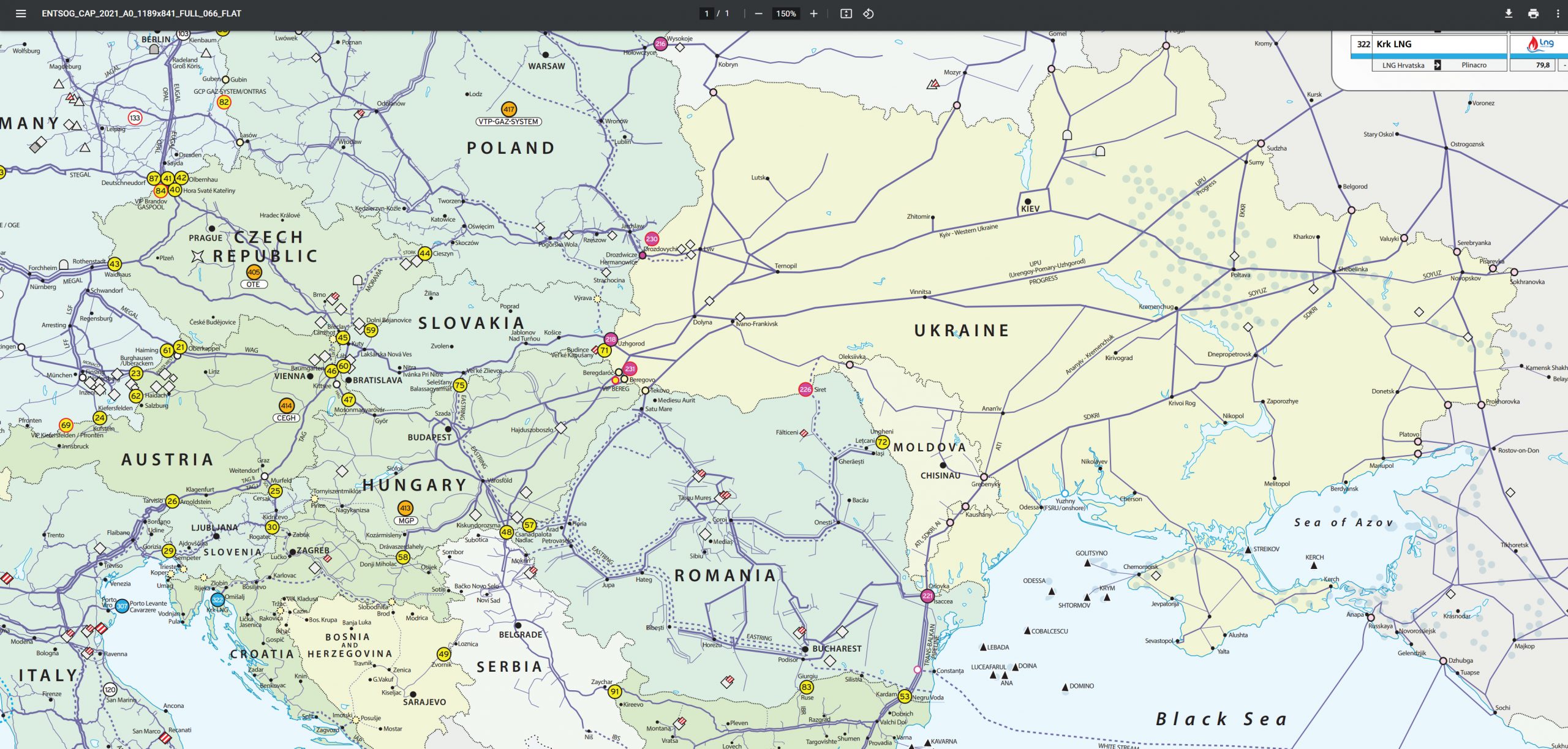Click the BUDAPEST city label
The image size is (1568, 749).
click(429, 437)
